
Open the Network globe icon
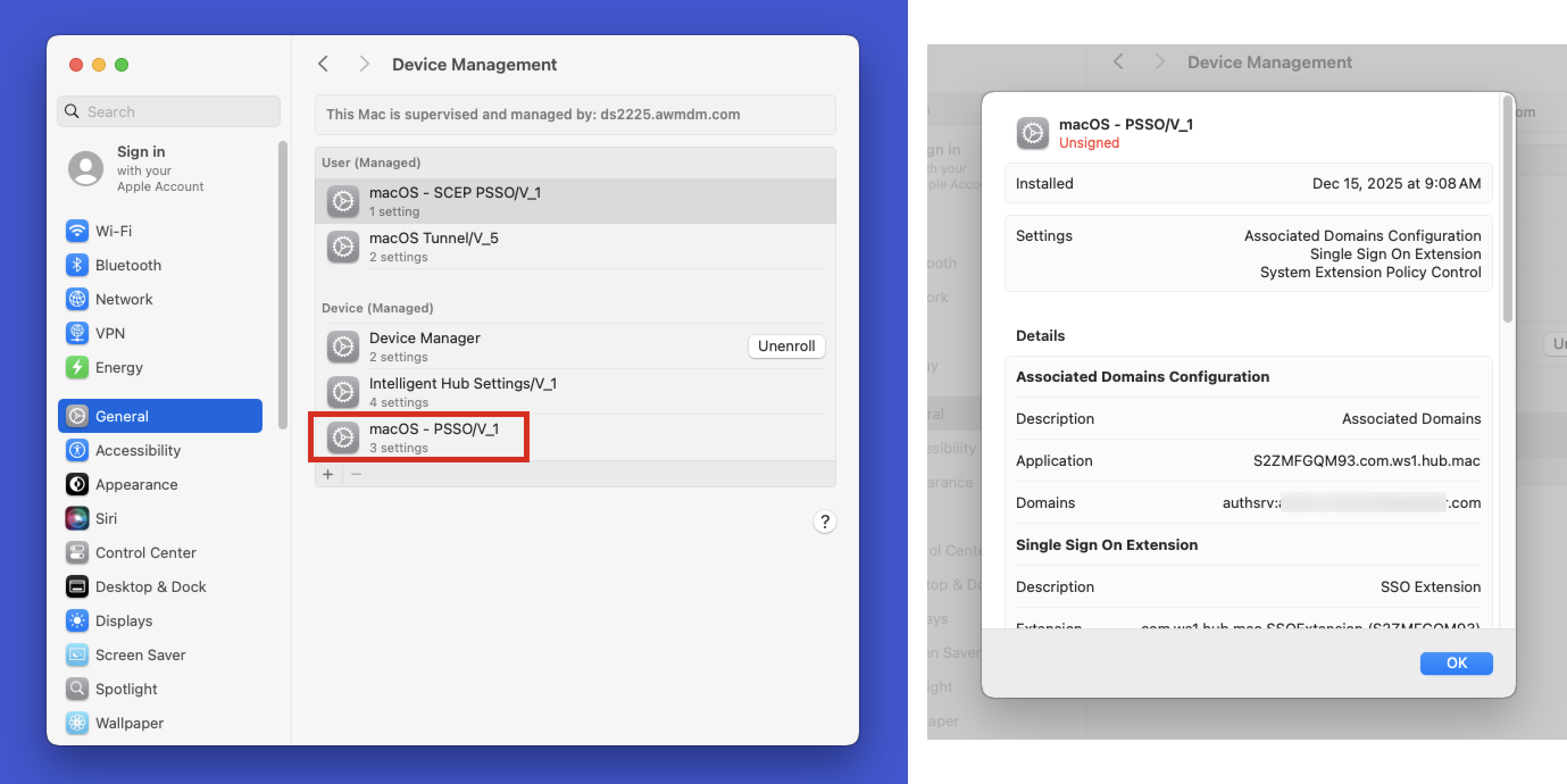pyautogui.click(x=77, y=299)
